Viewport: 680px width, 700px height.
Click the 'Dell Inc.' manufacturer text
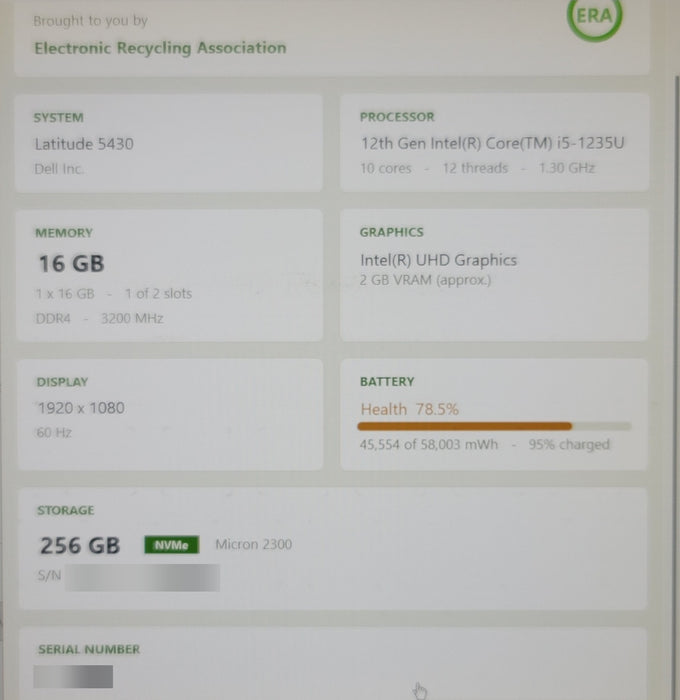[x=59, y=169]
